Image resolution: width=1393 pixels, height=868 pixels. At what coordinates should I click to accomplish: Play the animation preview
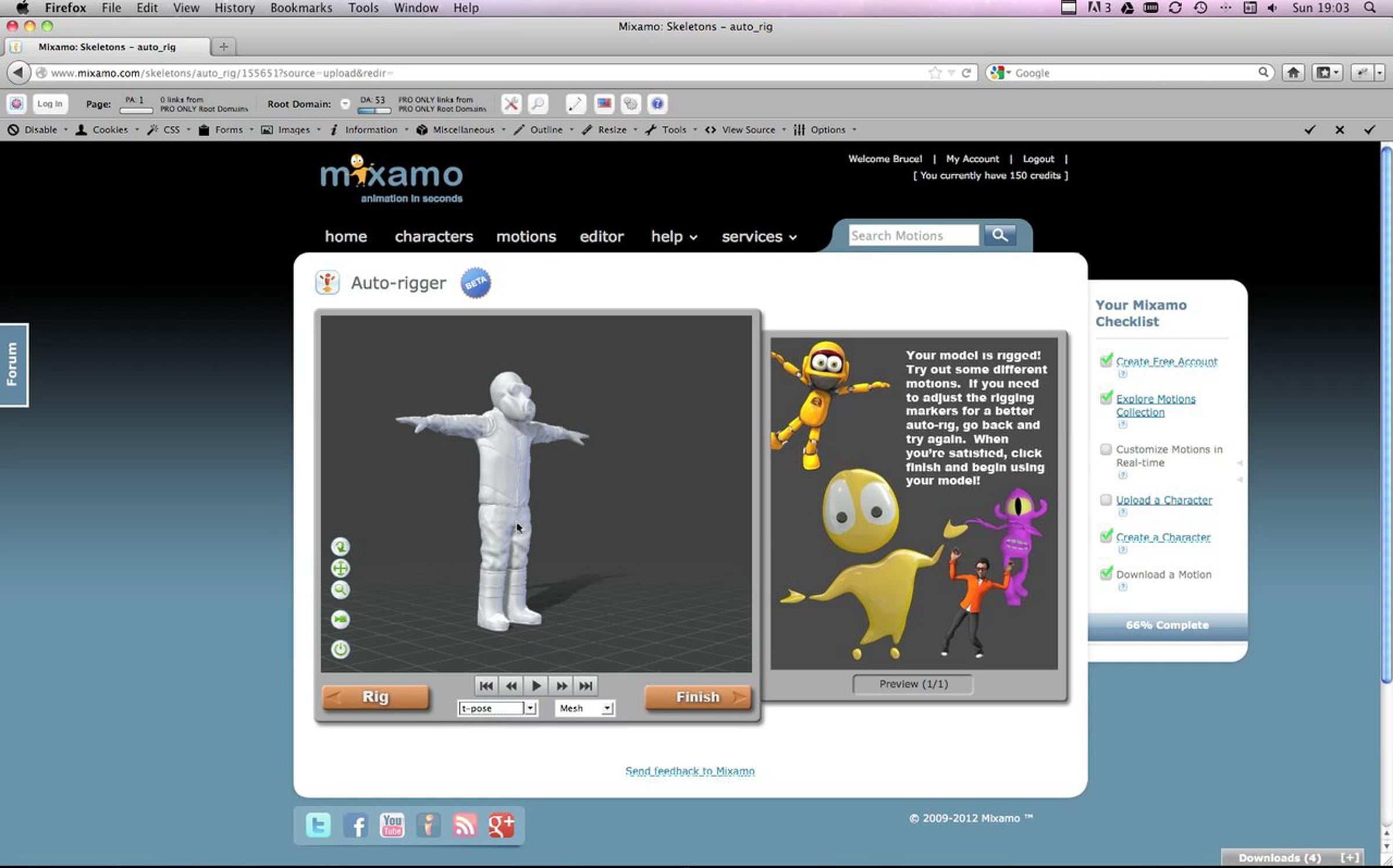click(536, 686)
